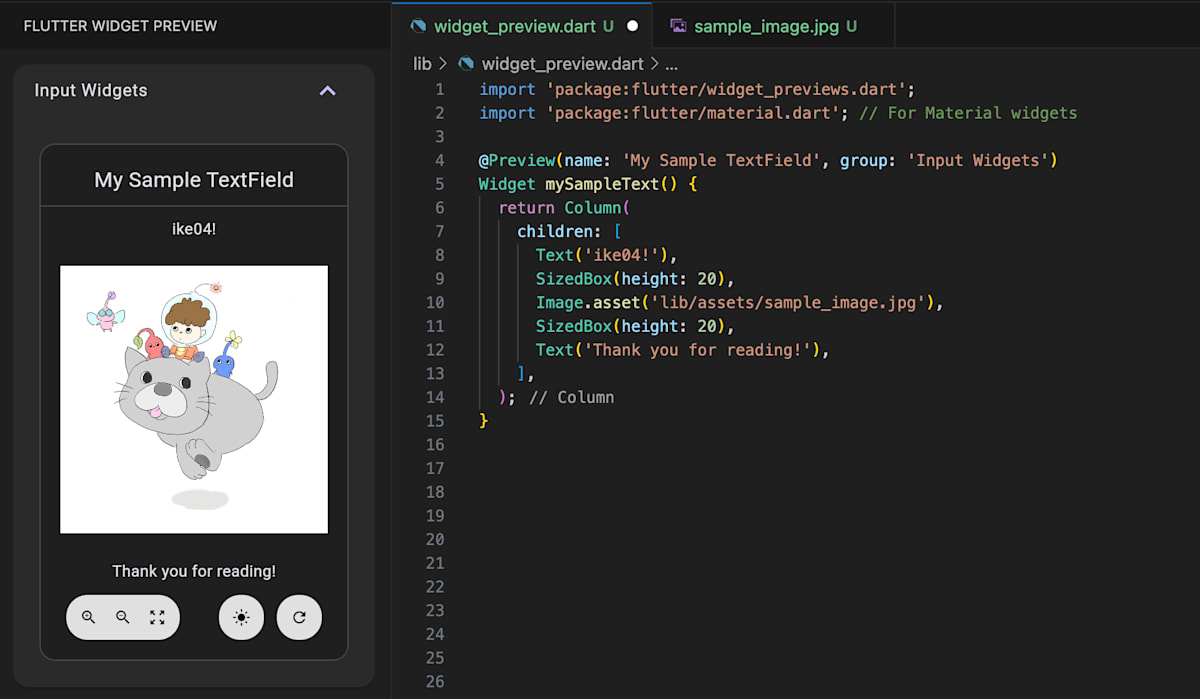Click the 'Input Widgets' group label
This screenshot has width=1200, height=699.
coord(91,90)
